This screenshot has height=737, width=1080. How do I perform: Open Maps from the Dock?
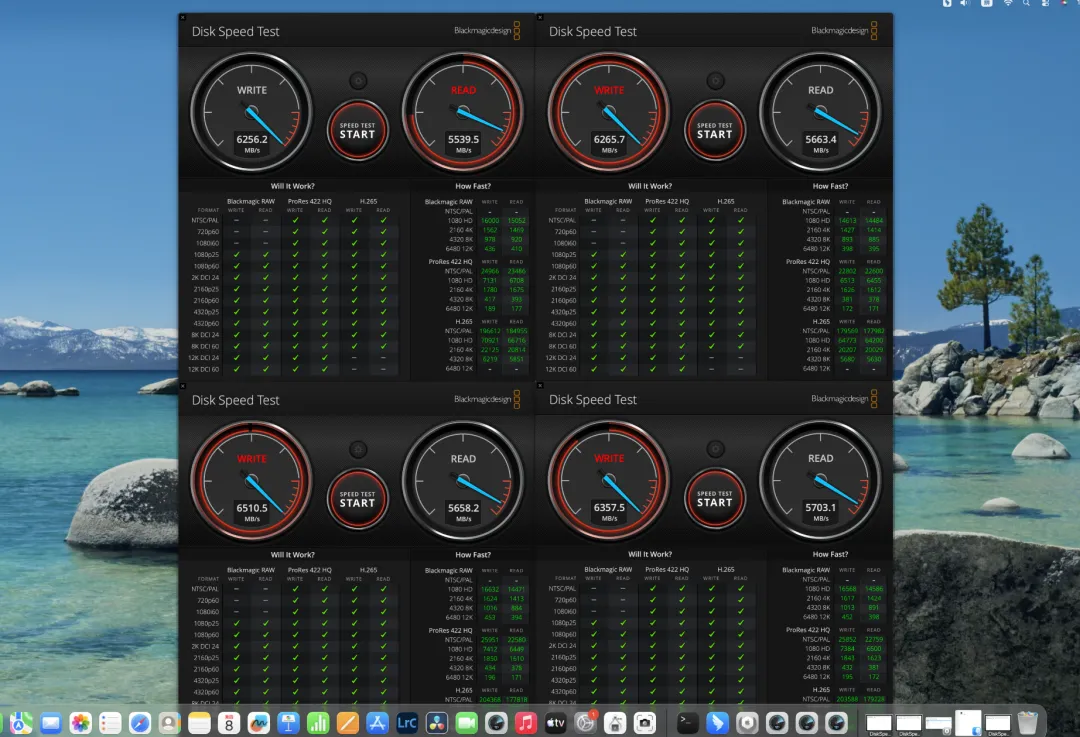pyautogui.click(x=21, y=723)
